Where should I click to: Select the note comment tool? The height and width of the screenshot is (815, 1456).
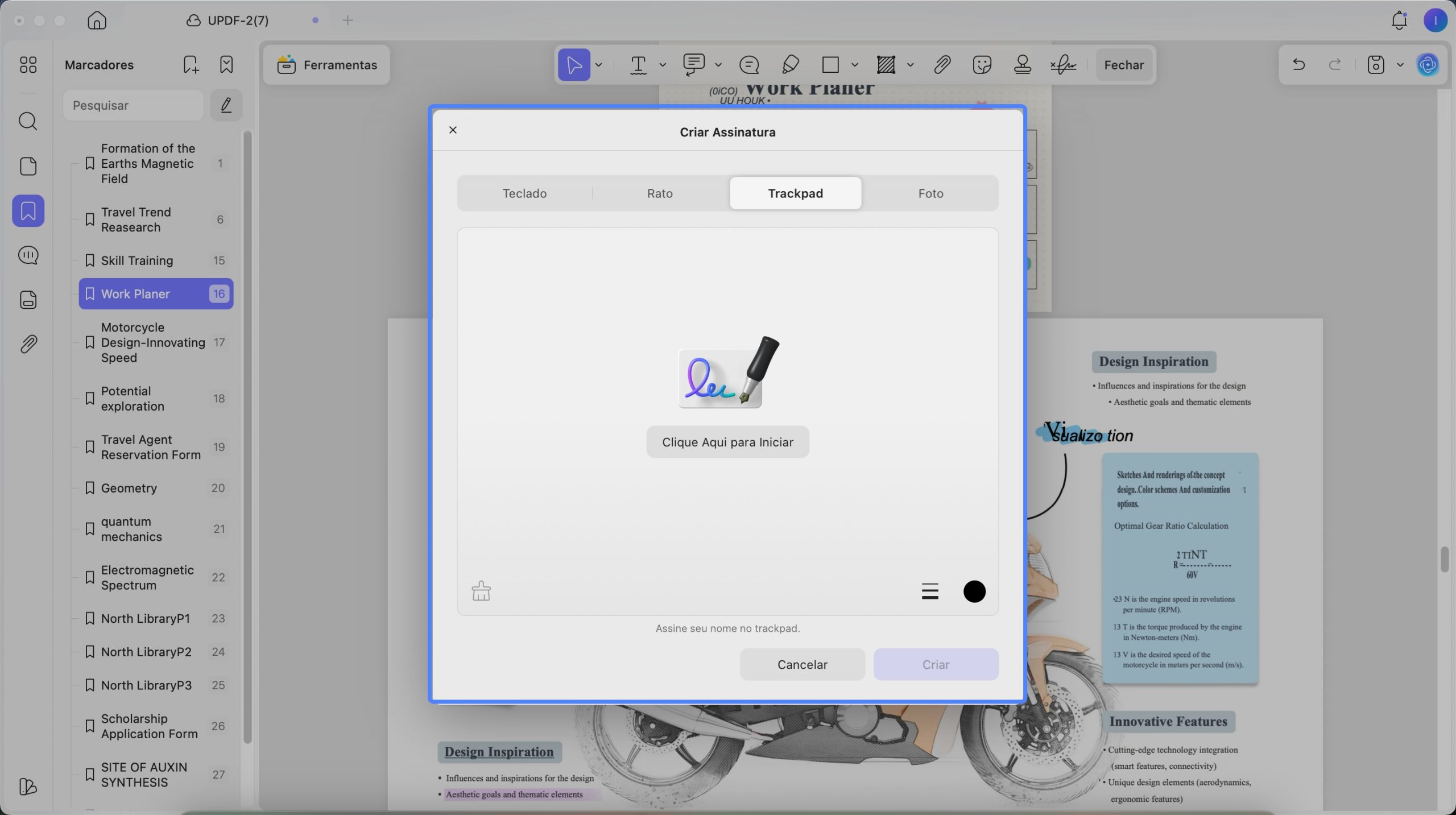click(694, 65)
